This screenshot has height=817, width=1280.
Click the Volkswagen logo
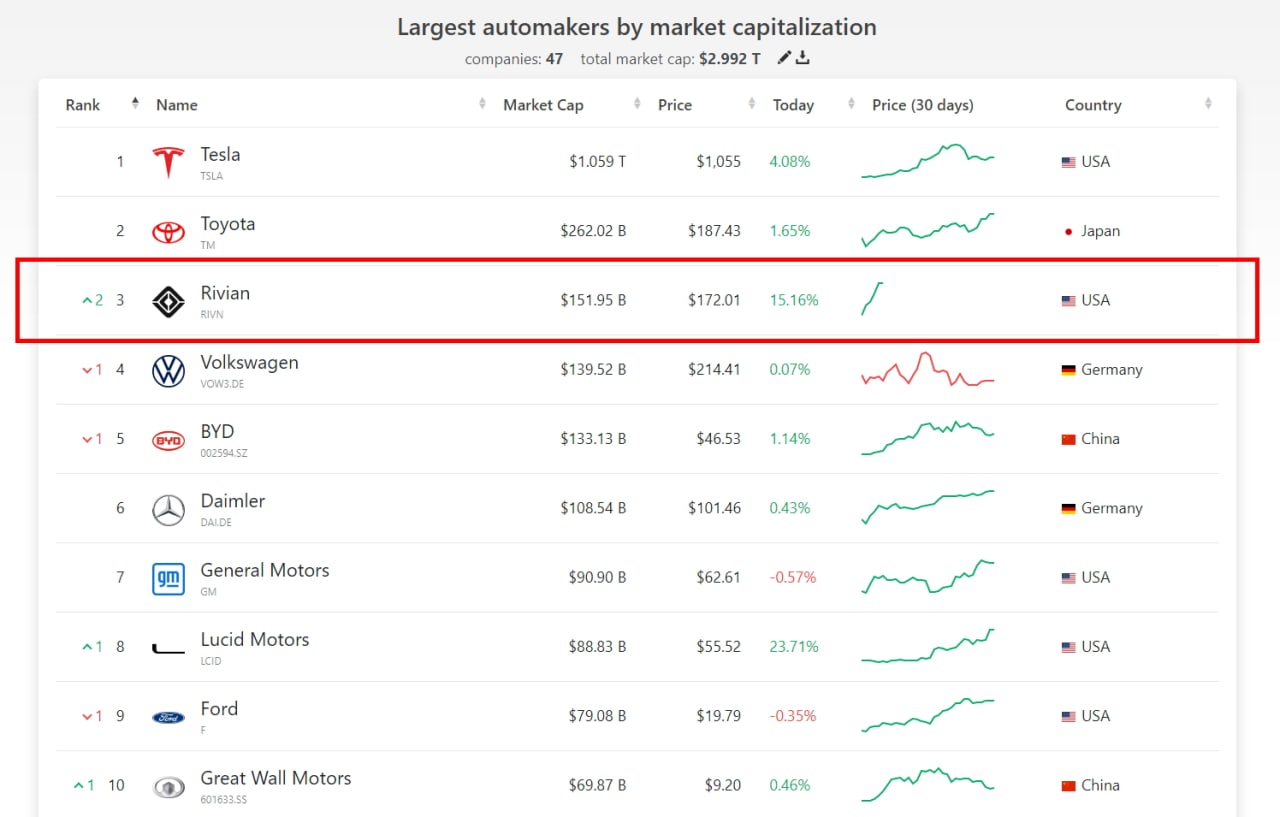tap(168, 370)
